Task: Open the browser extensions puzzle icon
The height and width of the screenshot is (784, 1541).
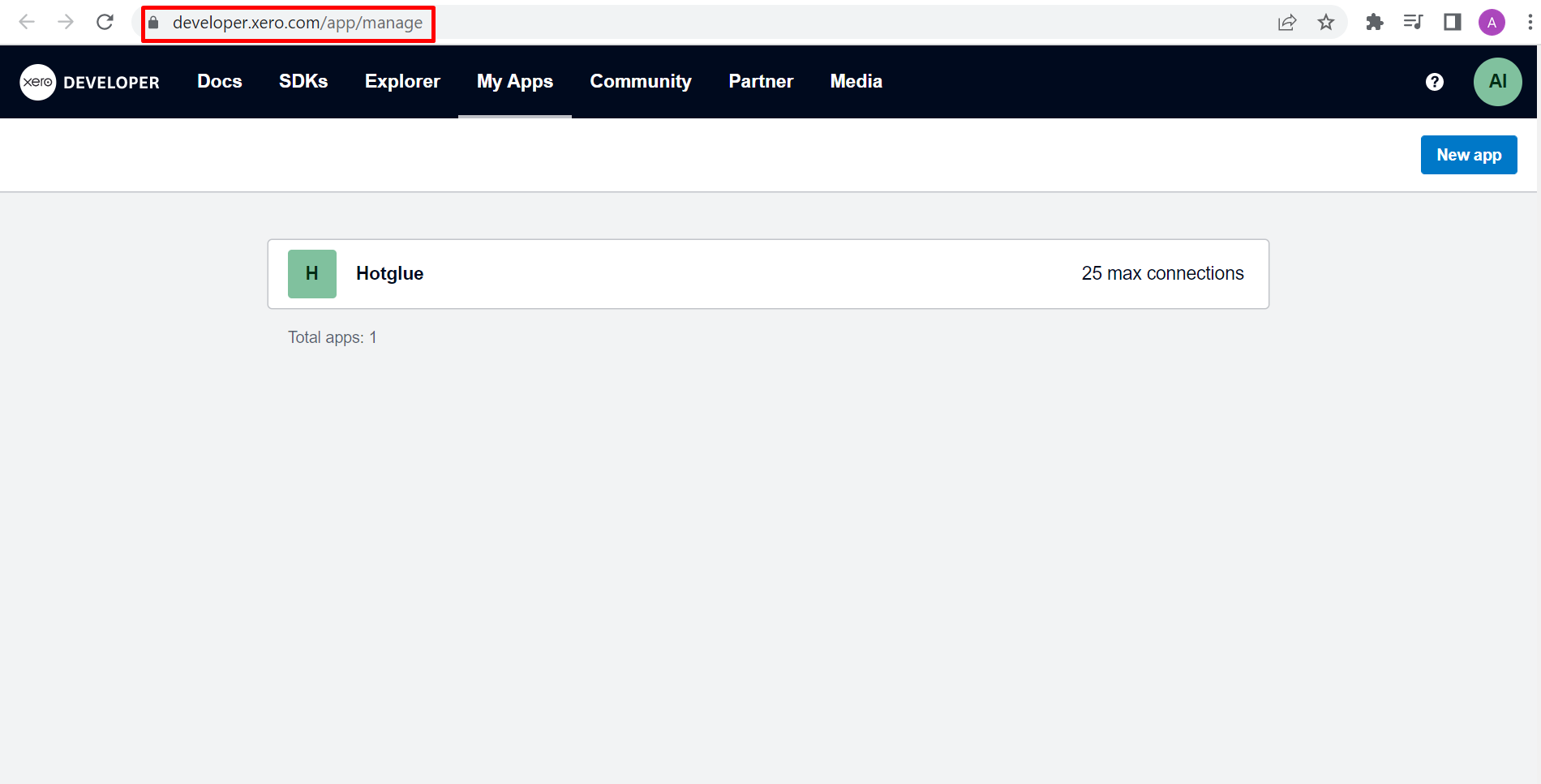Action: coord(1375,23)
